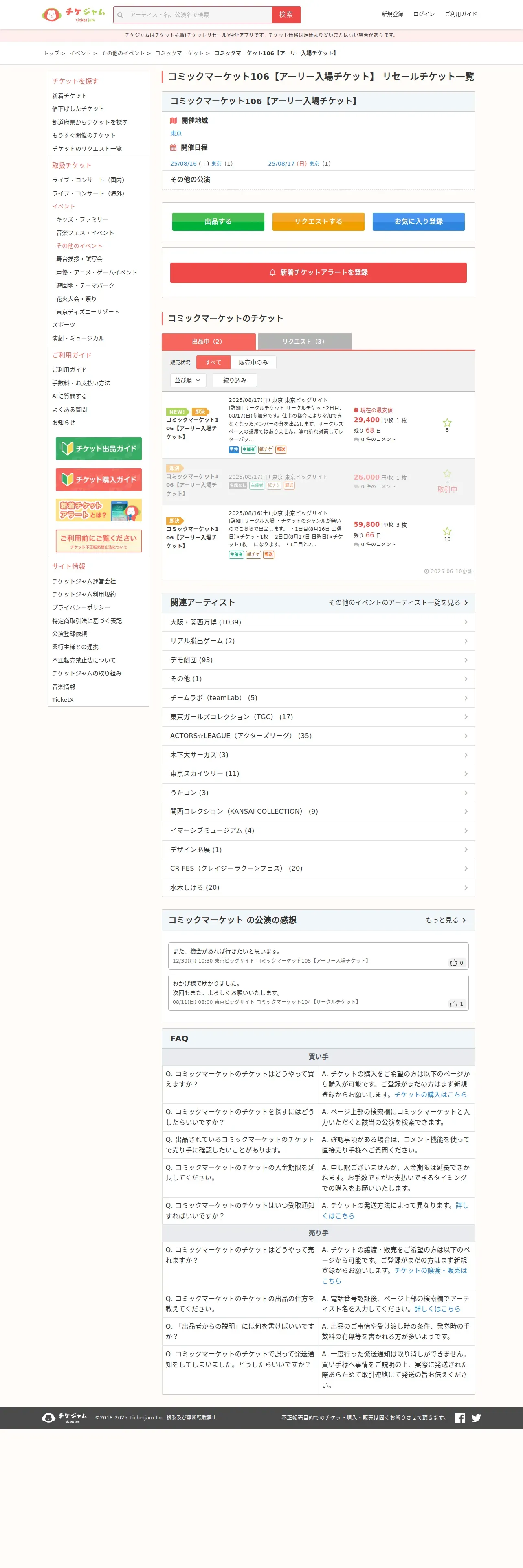Click the リクエストする button
The image size is (523, 1568).
319,221
